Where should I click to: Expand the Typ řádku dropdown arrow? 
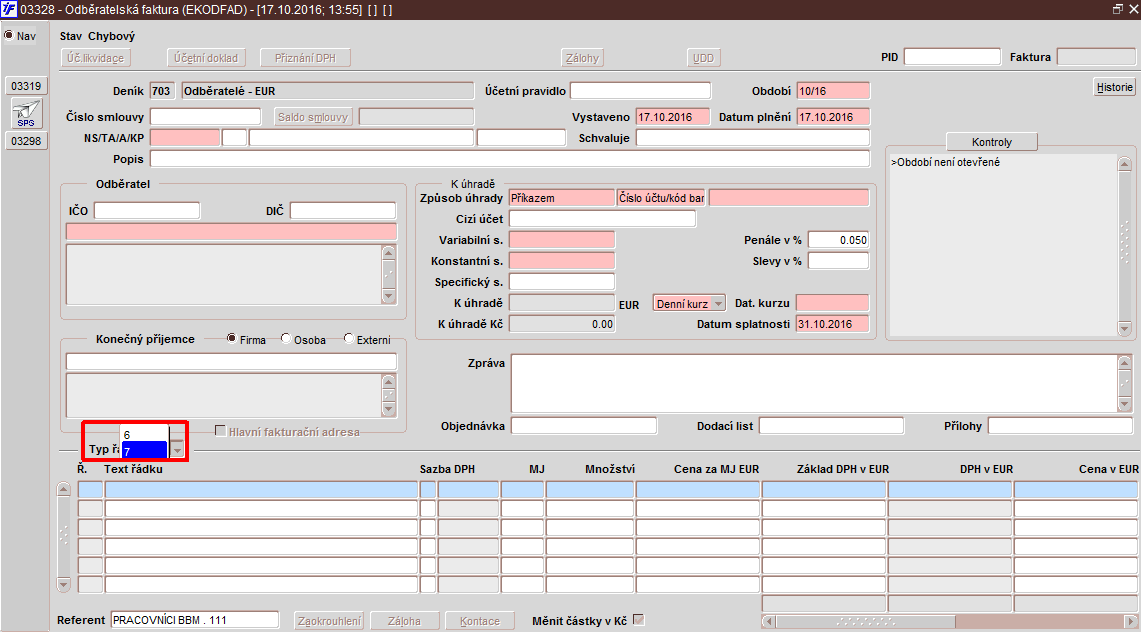(177, 449)
